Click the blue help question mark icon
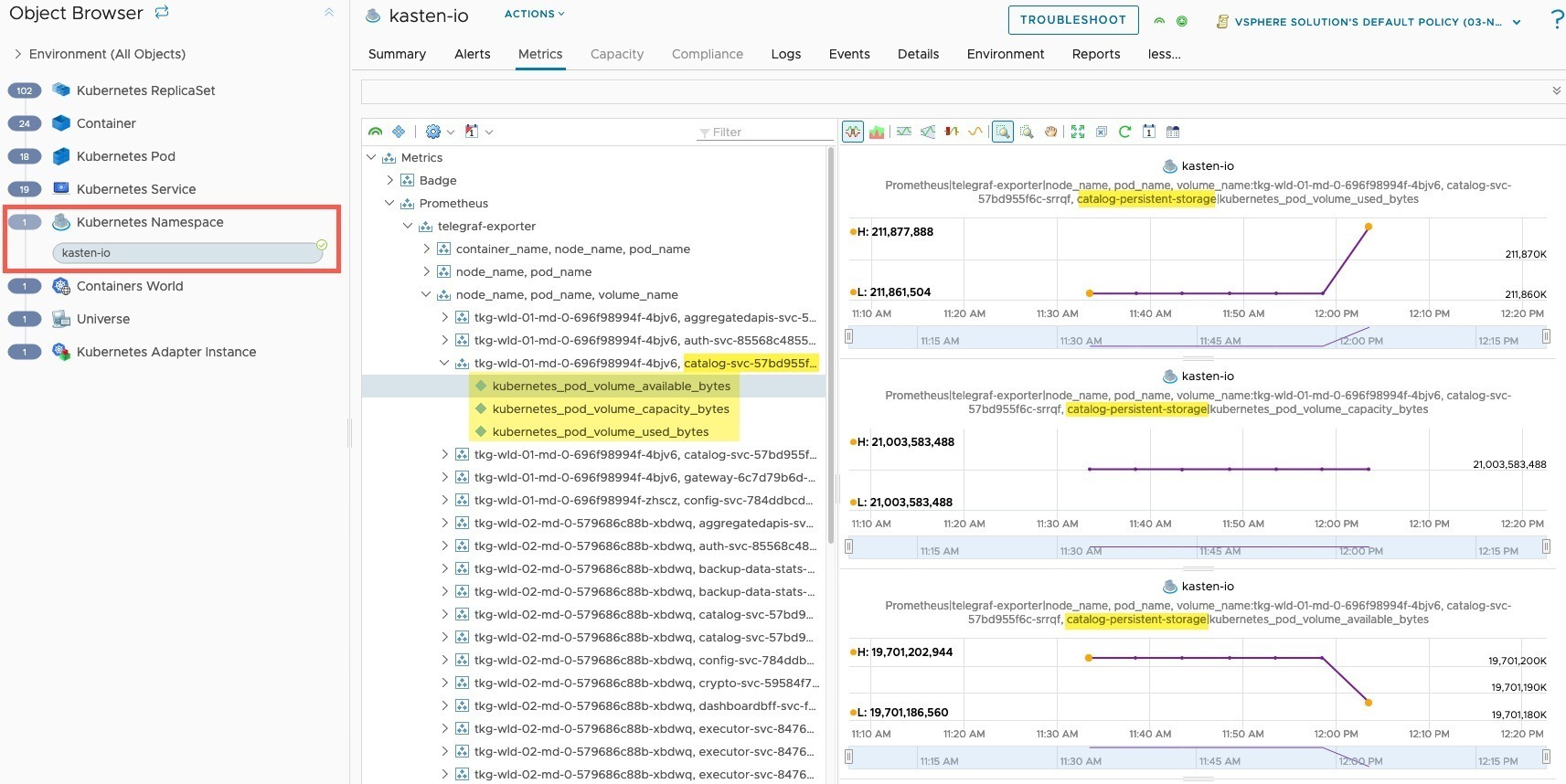The width and height of the screenshot is (1566, 784). (1557, 20)
